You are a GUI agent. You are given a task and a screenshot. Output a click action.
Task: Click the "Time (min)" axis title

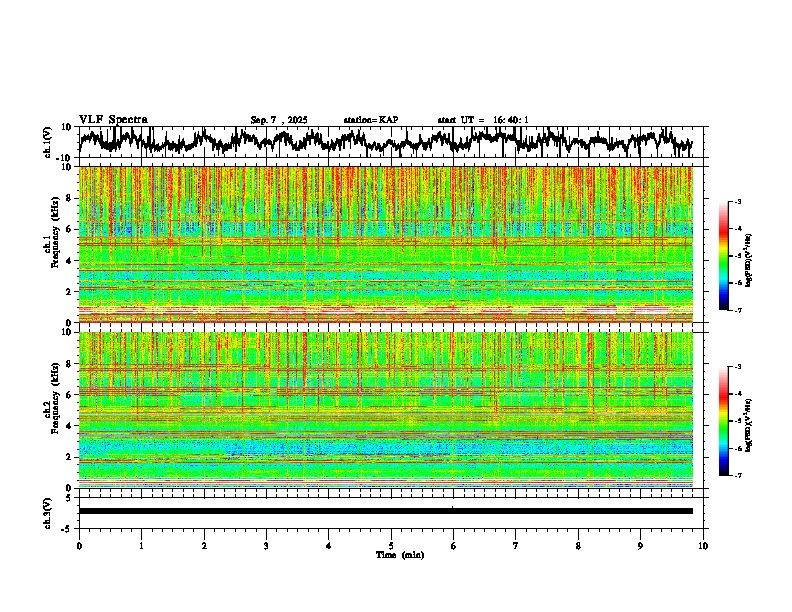[x=400, y=555]
